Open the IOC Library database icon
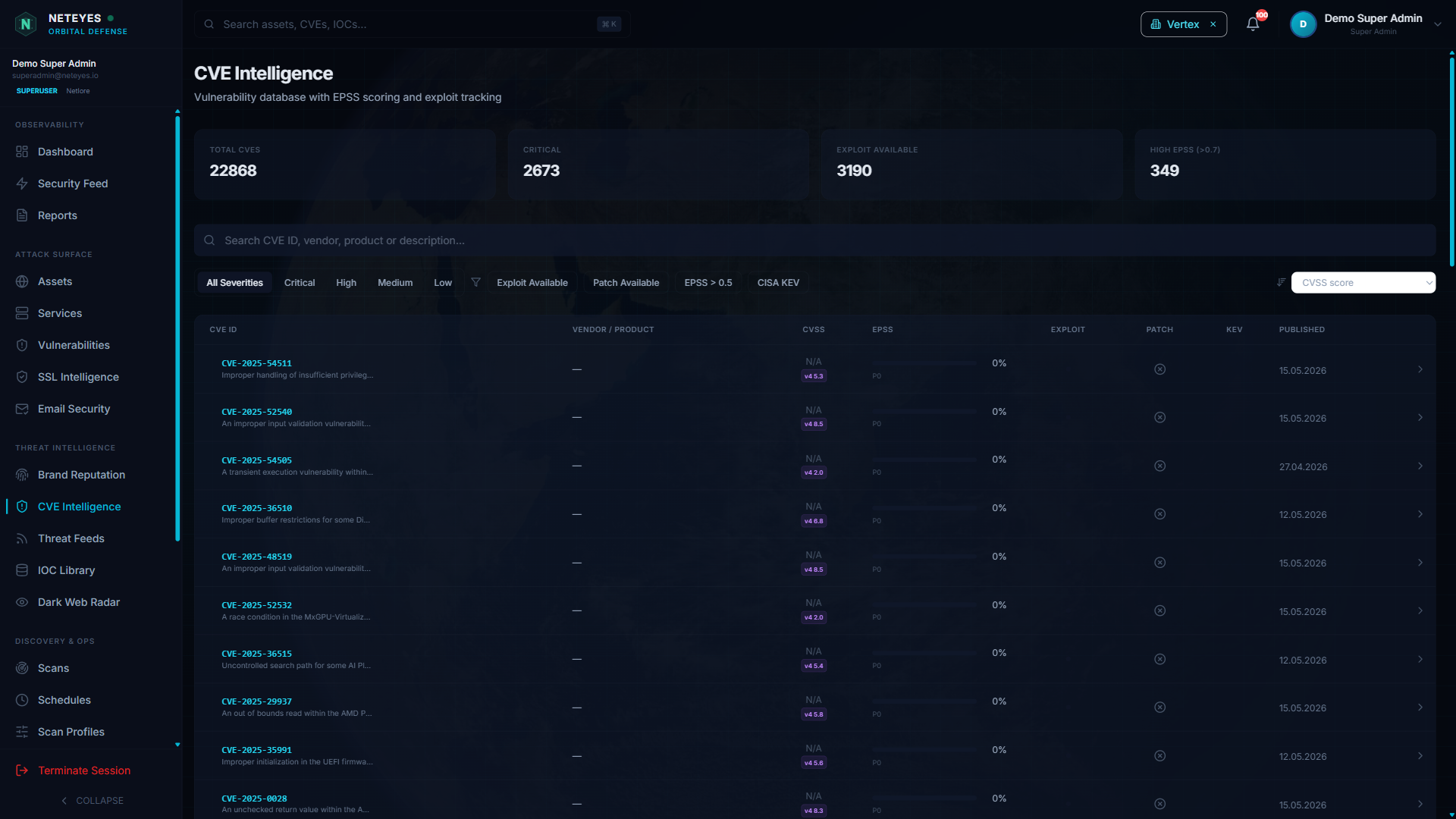 [x=22, y=570]
